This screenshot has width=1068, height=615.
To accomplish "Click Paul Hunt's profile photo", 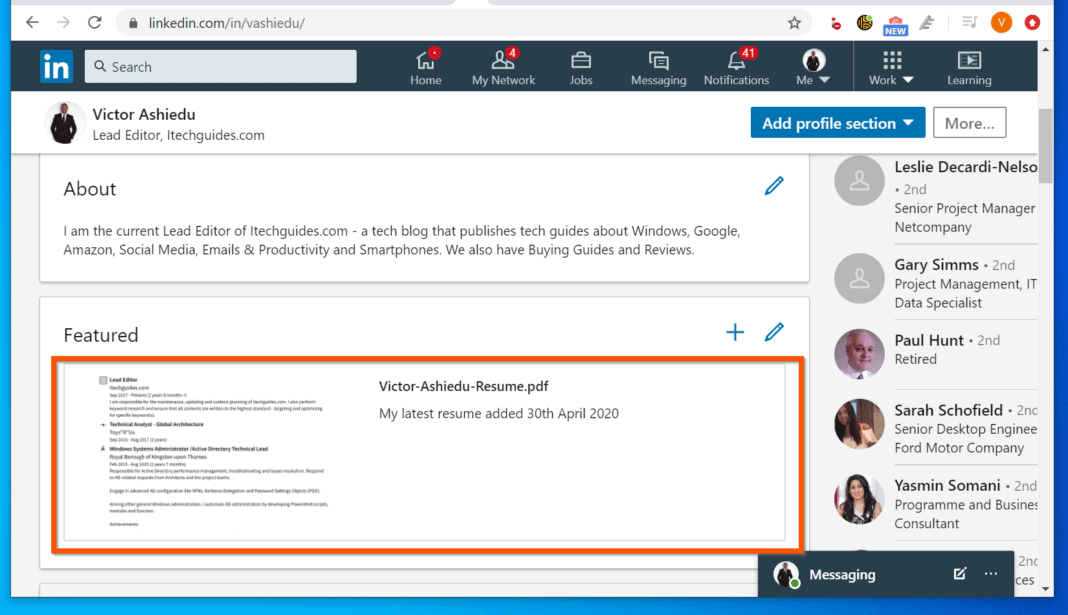I will click(x=860, y=354).
